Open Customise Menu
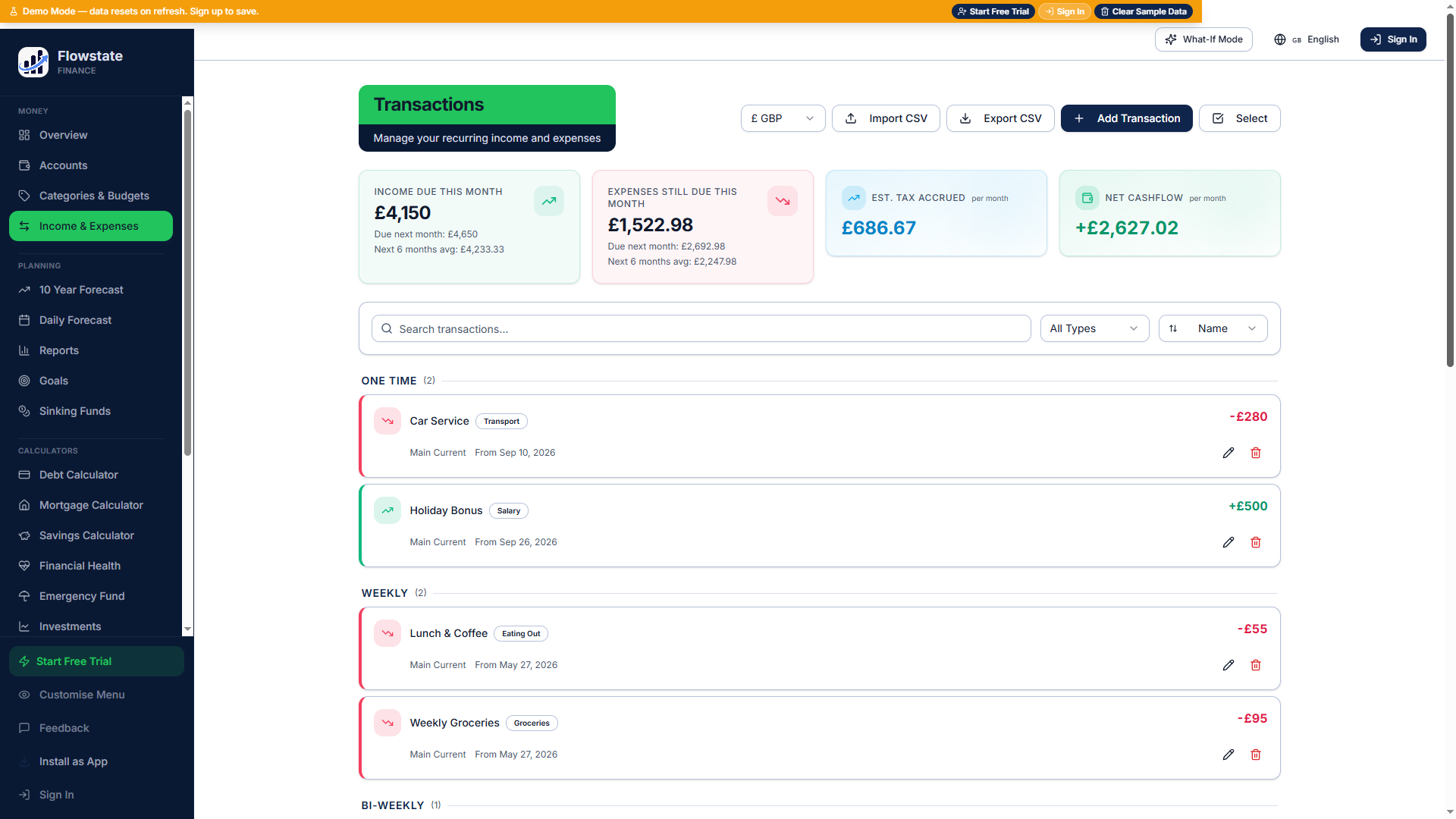 [96, 695]
